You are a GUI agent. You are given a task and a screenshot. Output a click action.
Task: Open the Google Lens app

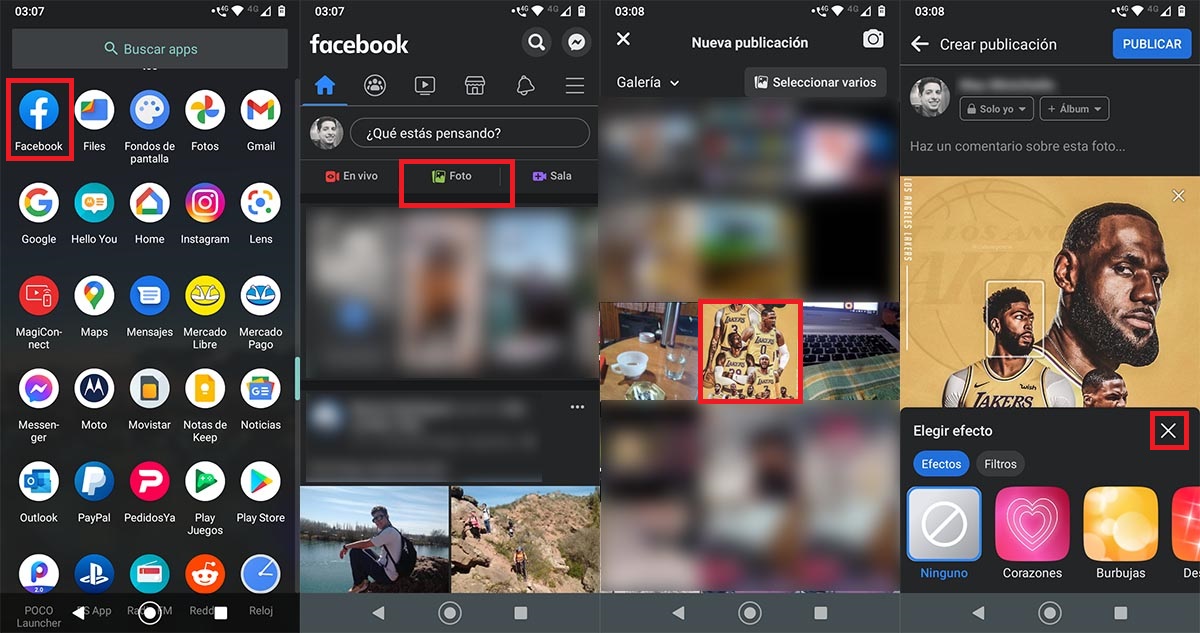[x=261, y=203]
